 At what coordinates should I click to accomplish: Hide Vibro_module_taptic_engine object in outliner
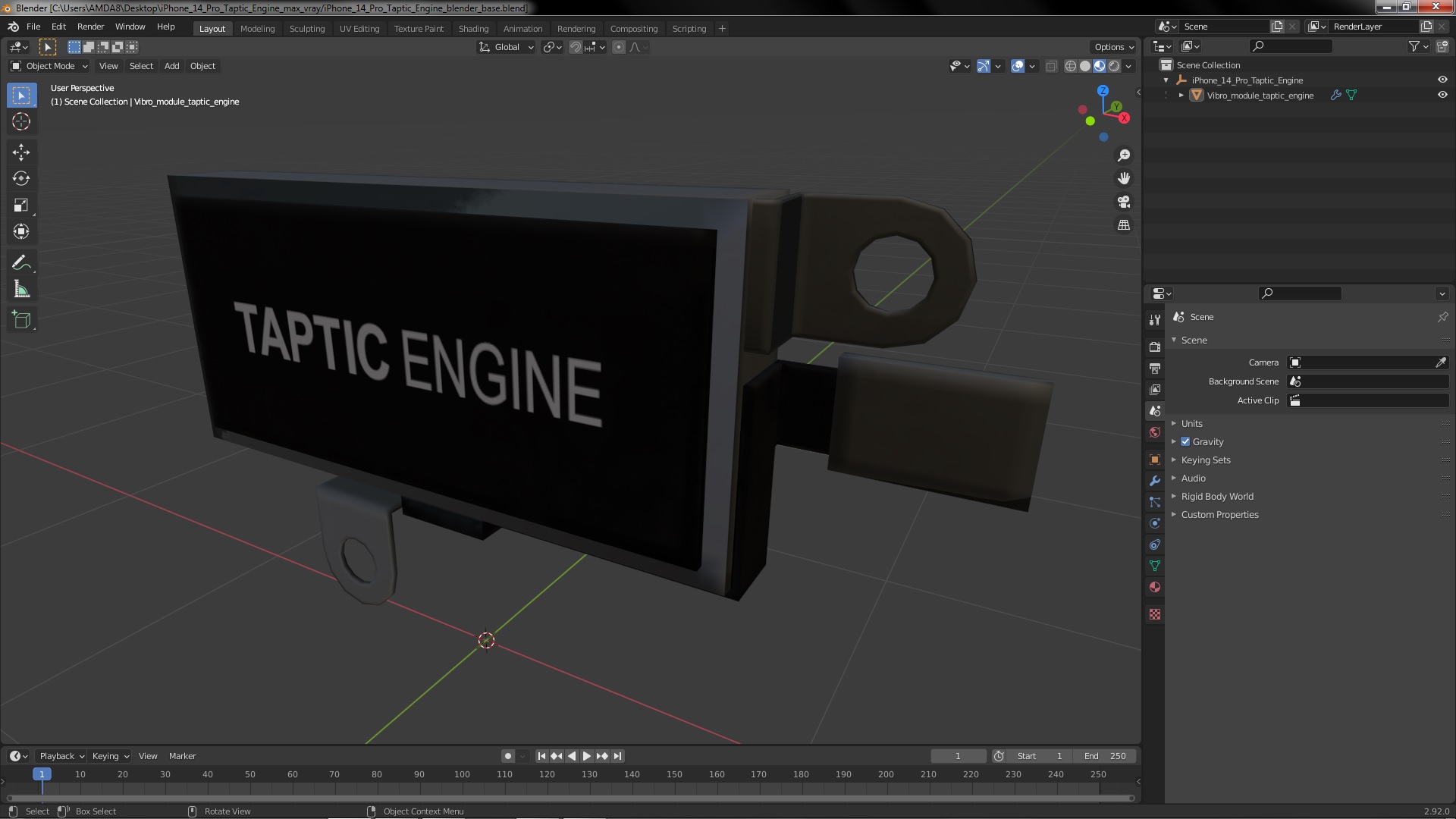tap(1442, 95)
